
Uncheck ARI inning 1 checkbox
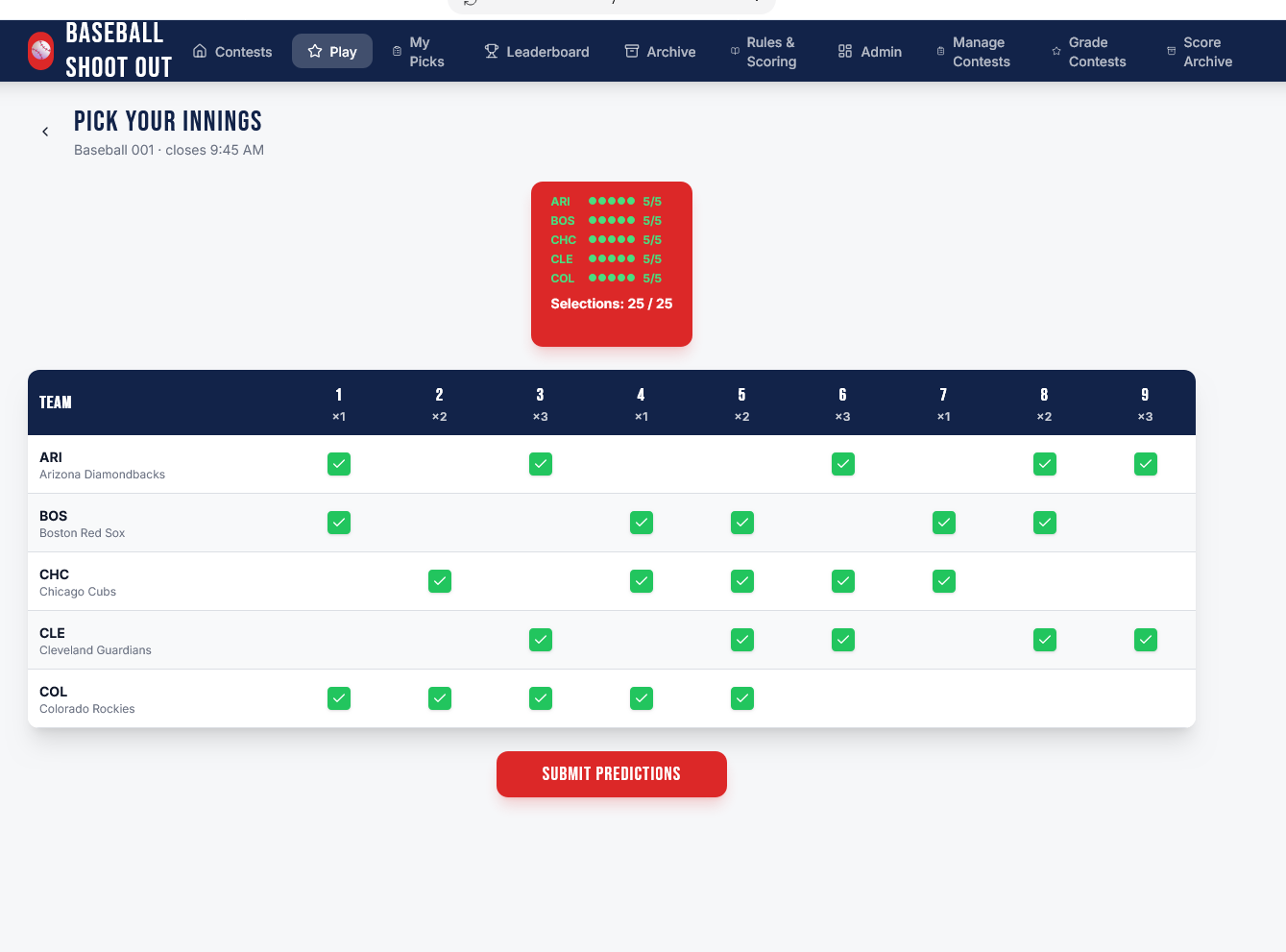tap(339, 464)
